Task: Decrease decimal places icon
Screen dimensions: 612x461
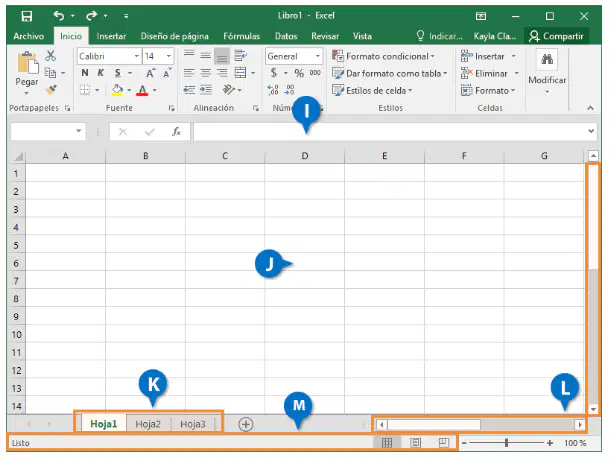Action: 290,90
